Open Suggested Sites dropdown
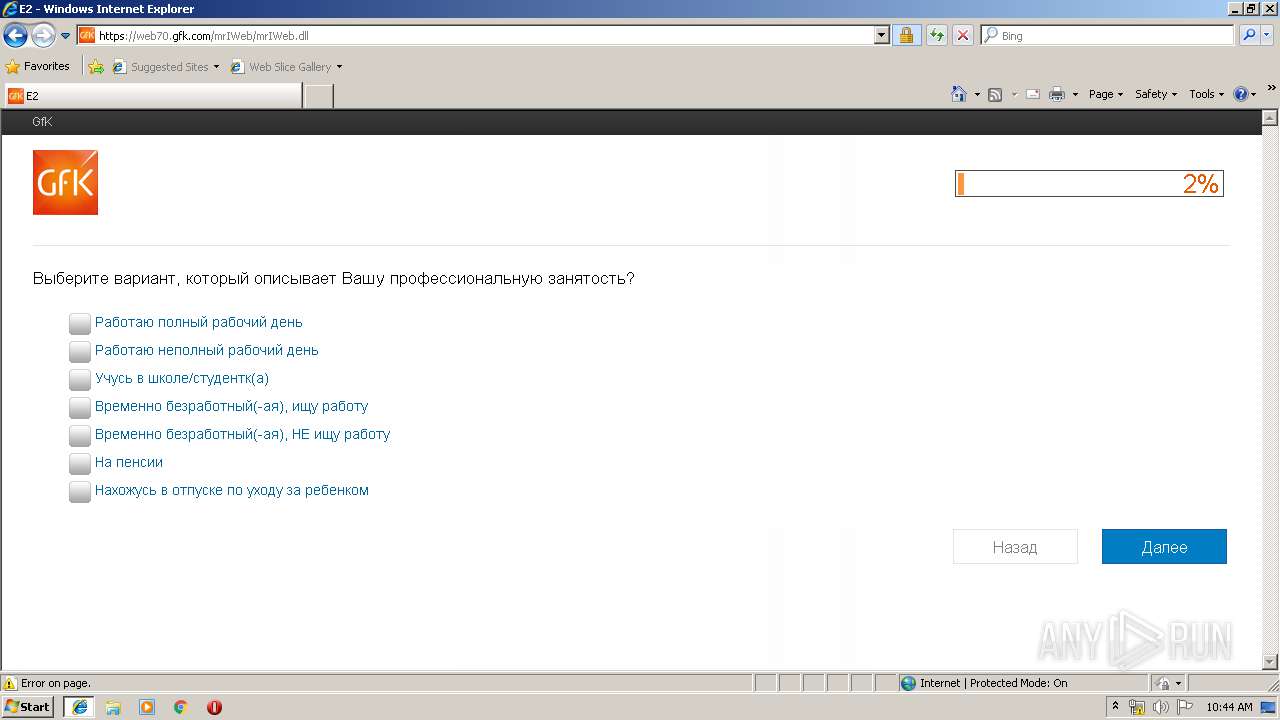Viewport: 1280px width, 720px height. pyautogui.click(x=166, y=67)
